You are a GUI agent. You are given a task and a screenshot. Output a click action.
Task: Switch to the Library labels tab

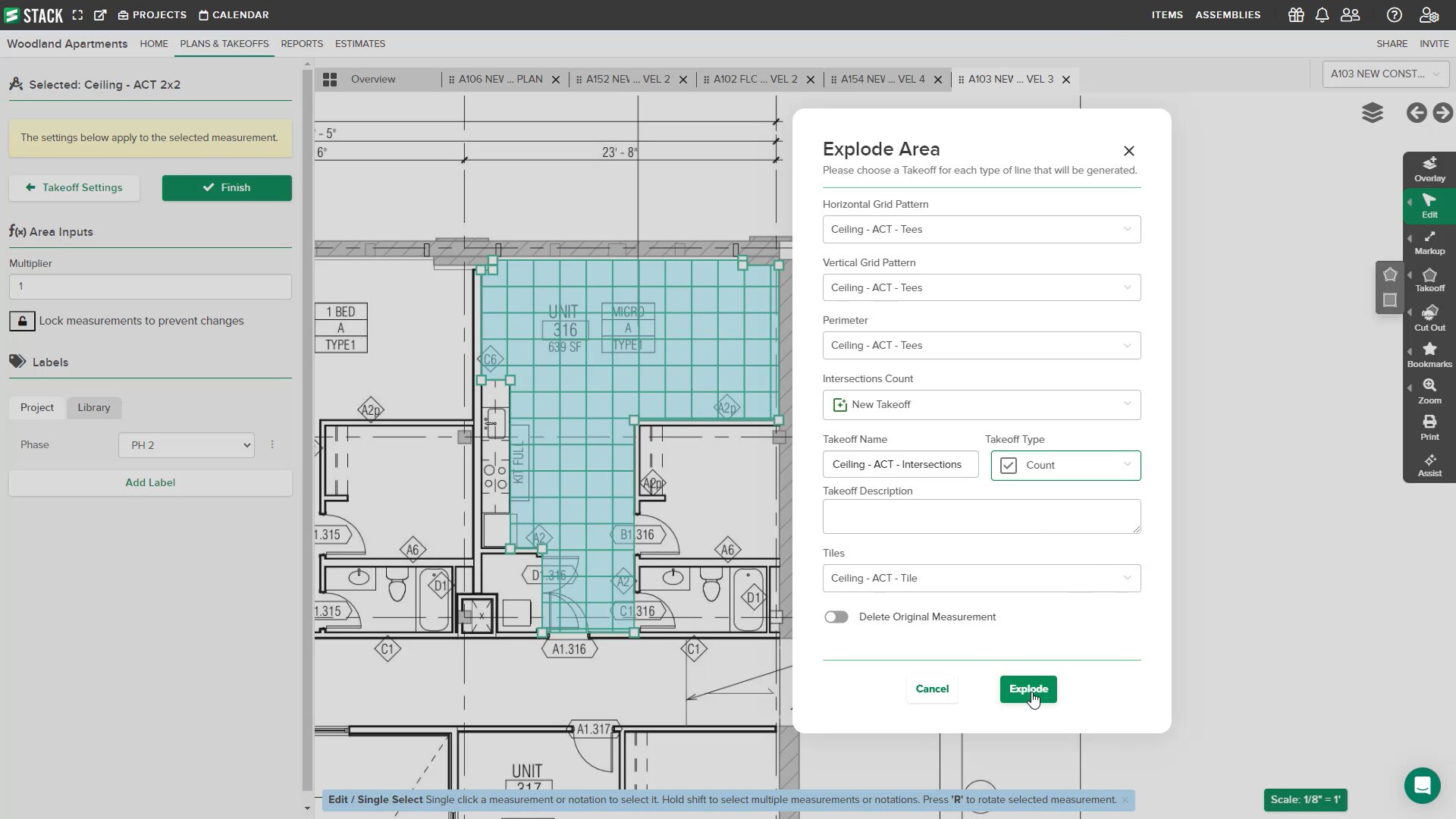(x=93, y=407)
